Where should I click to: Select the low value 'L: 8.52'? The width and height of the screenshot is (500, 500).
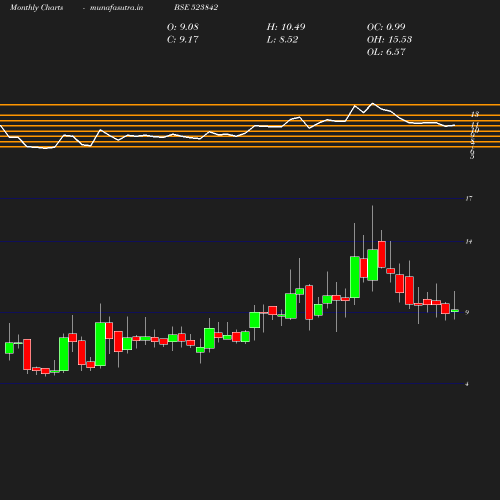(282, 40)
